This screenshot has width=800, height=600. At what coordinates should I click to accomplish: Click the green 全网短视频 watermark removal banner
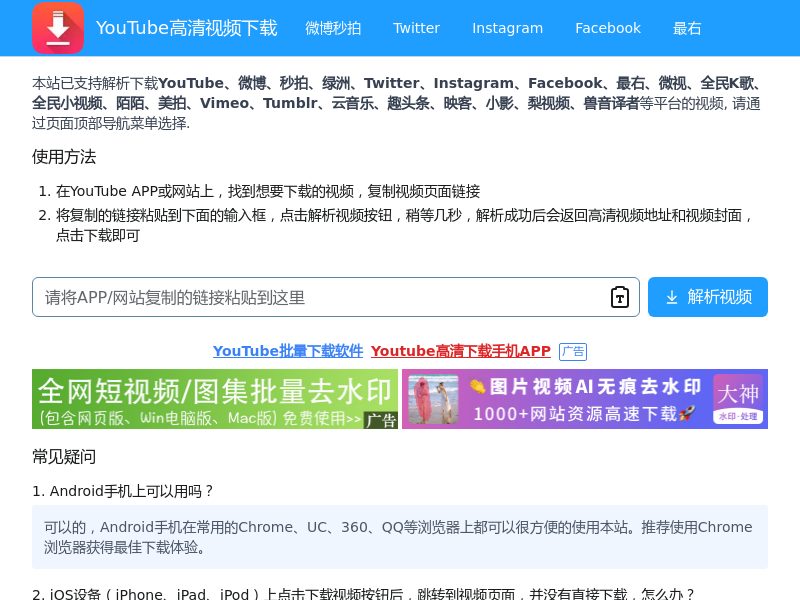tap(200, 399)
